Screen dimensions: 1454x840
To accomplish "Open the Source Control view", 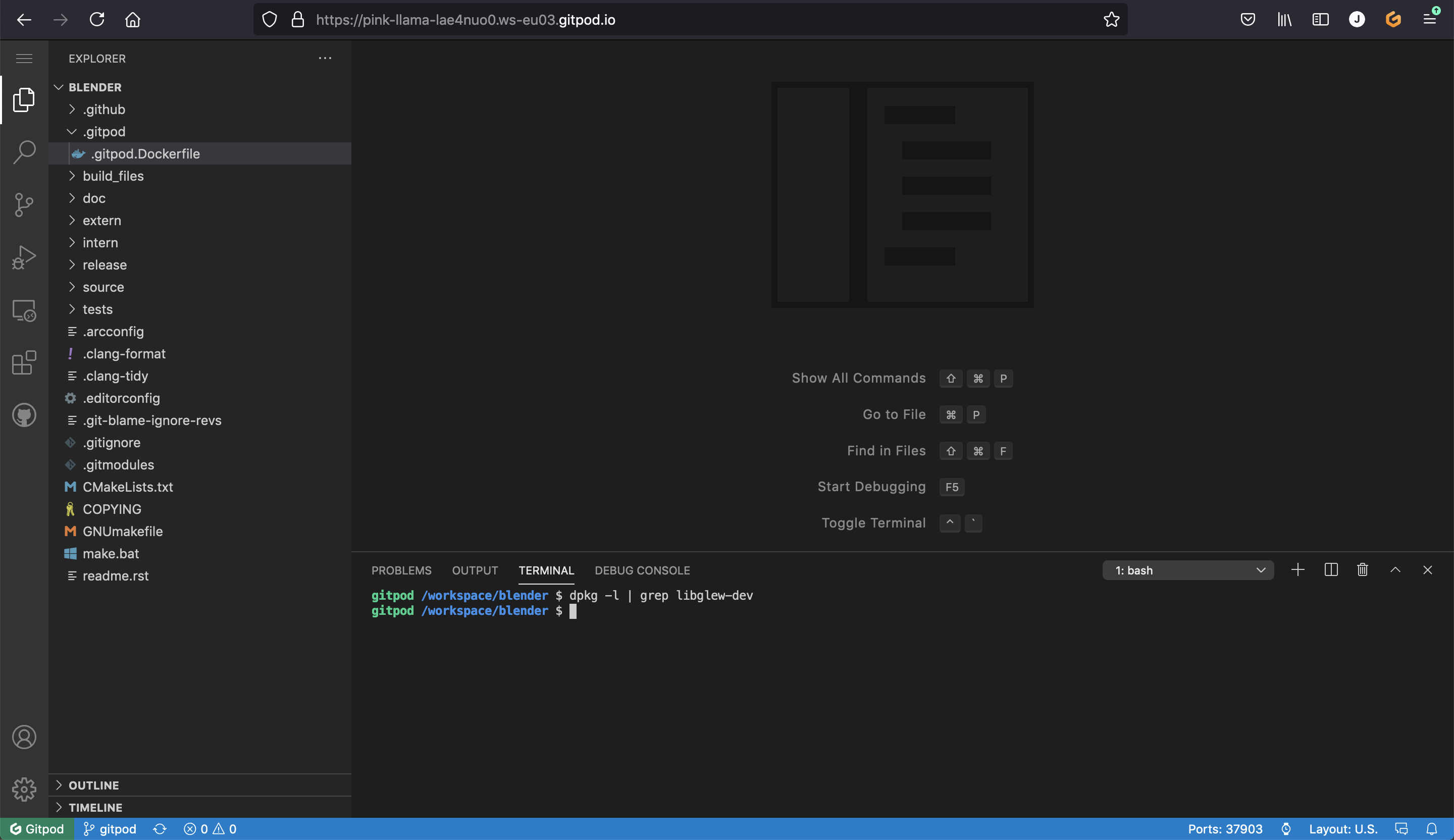I will tap(24, 205).
